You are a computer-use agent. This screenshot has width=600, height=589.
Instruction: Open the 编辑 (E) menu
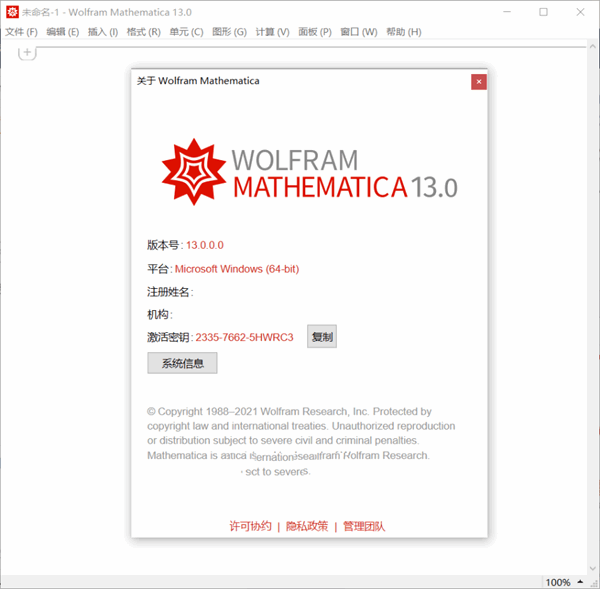[62, 32]
